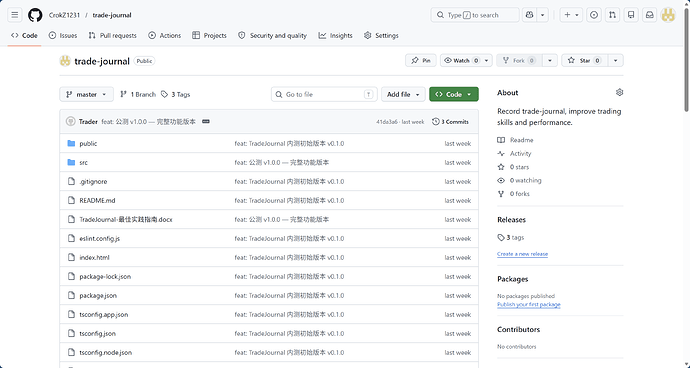Open the create new plus dropdown
Screen dimensions: 690x368
(x=571, y=15)
